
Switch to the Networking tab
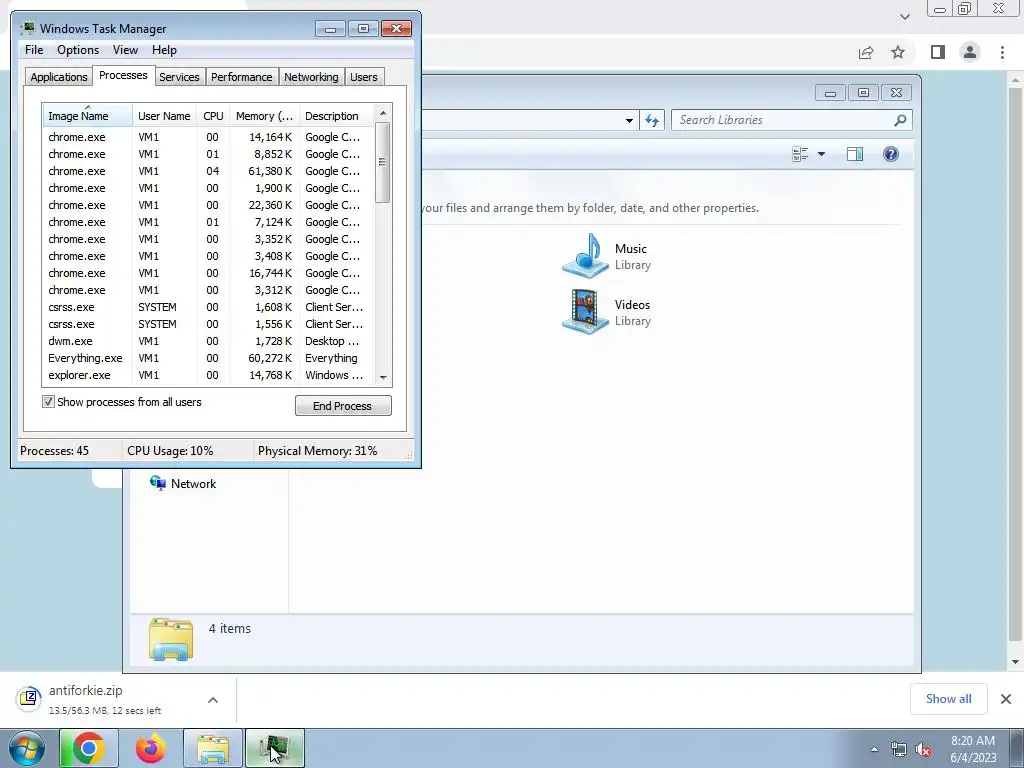[x=311, y=77]
